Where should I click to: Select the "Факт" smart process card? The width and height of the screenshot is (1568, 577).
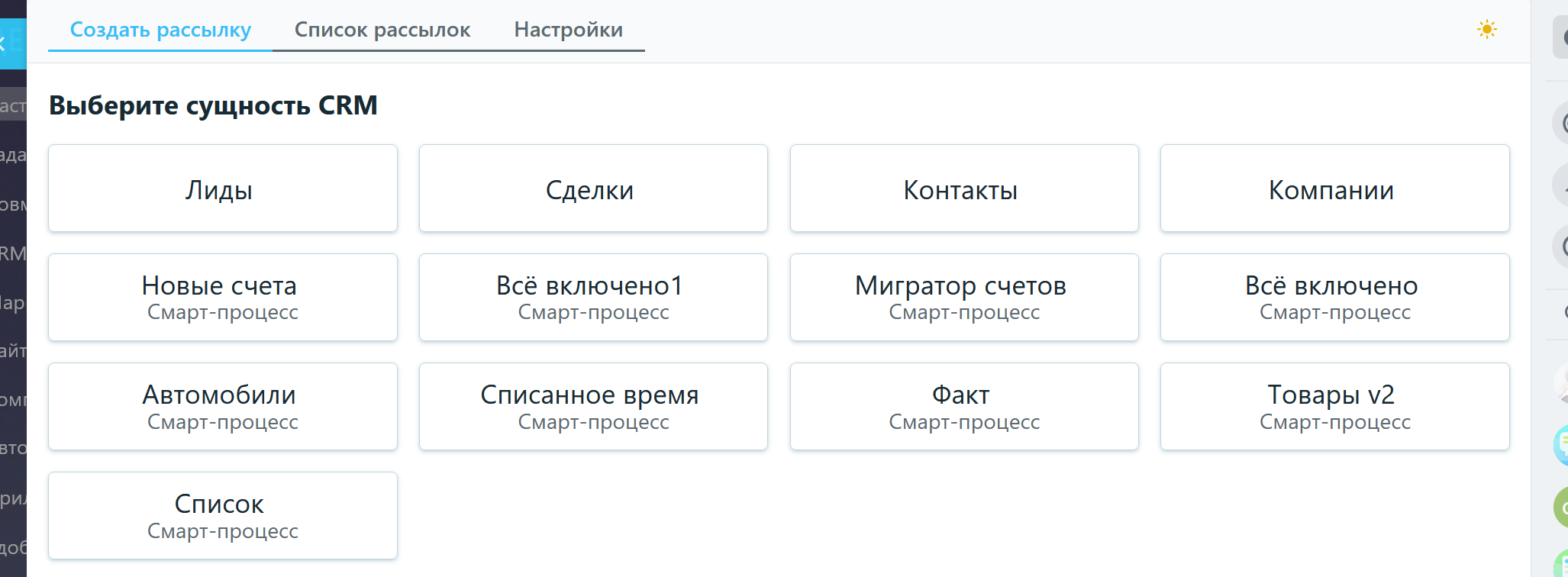(x=964, y=407)
